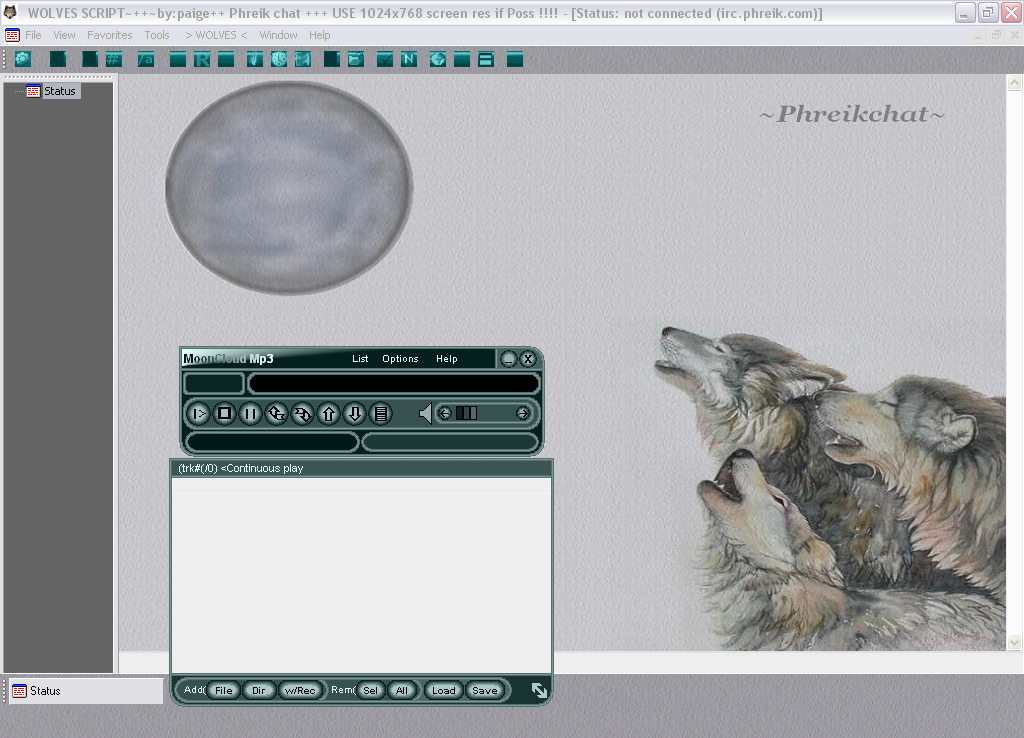Lower volume with the left arrow

(445, 413)
